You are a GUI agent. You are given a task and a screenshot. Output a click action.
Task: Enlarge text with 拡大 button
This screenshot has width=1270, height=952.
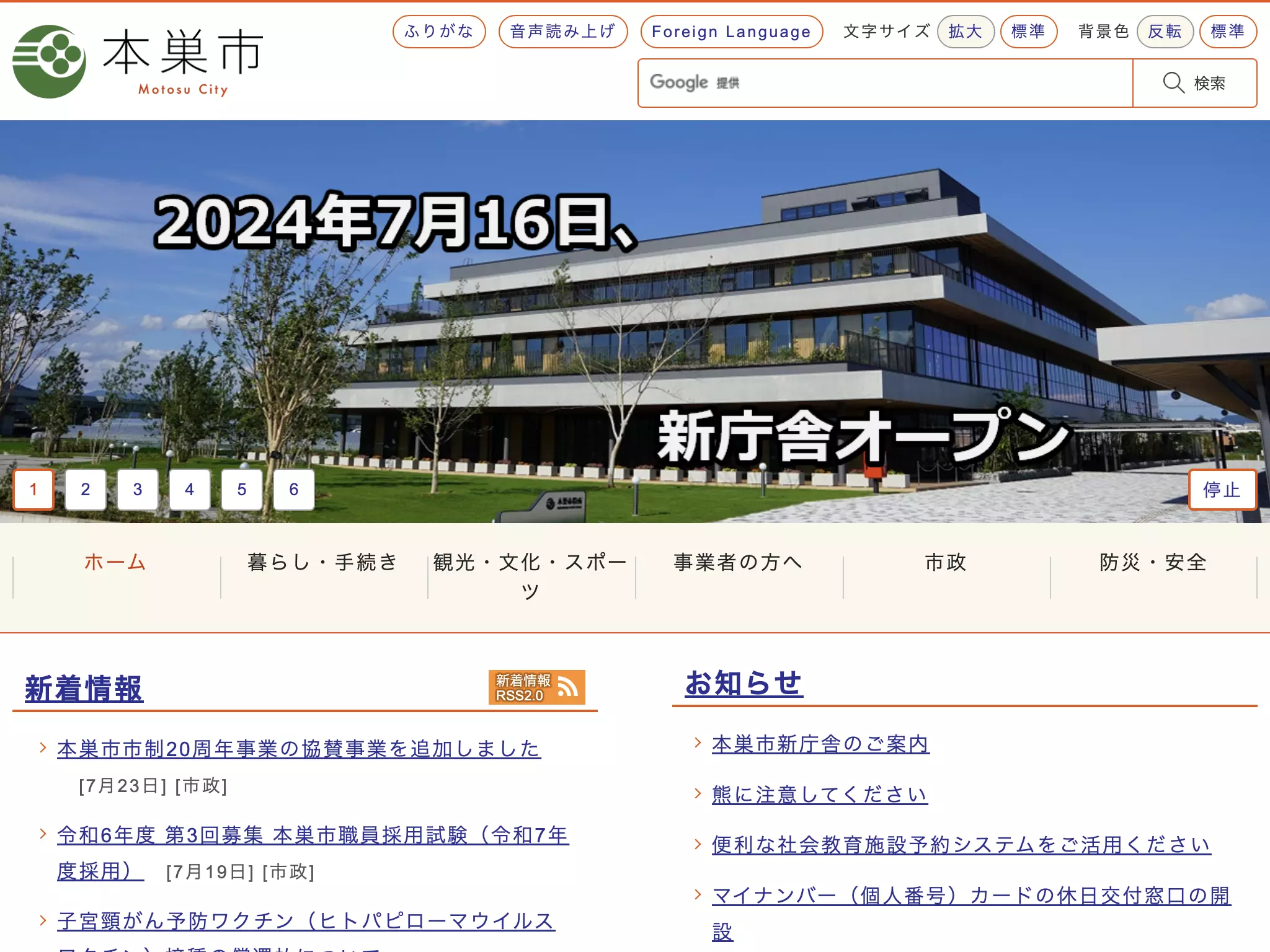click(x=966, y=32)
